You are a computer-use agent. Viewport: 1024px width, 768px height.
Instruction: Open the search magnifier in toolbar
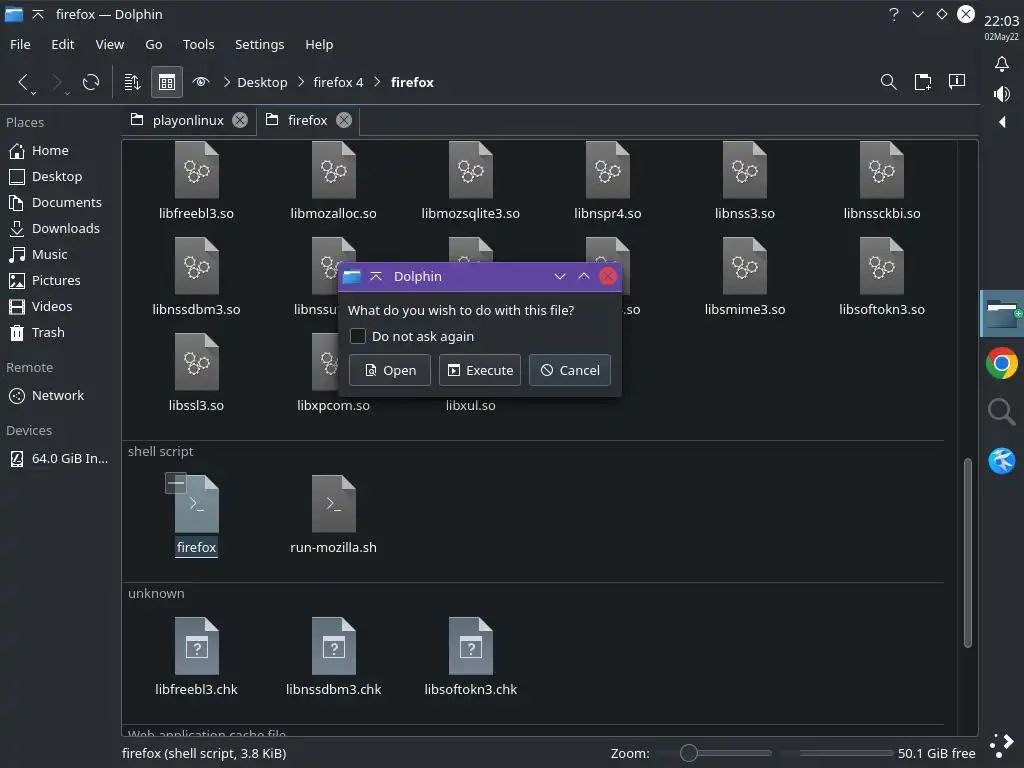pyautogui.click(x=888, y=82)
